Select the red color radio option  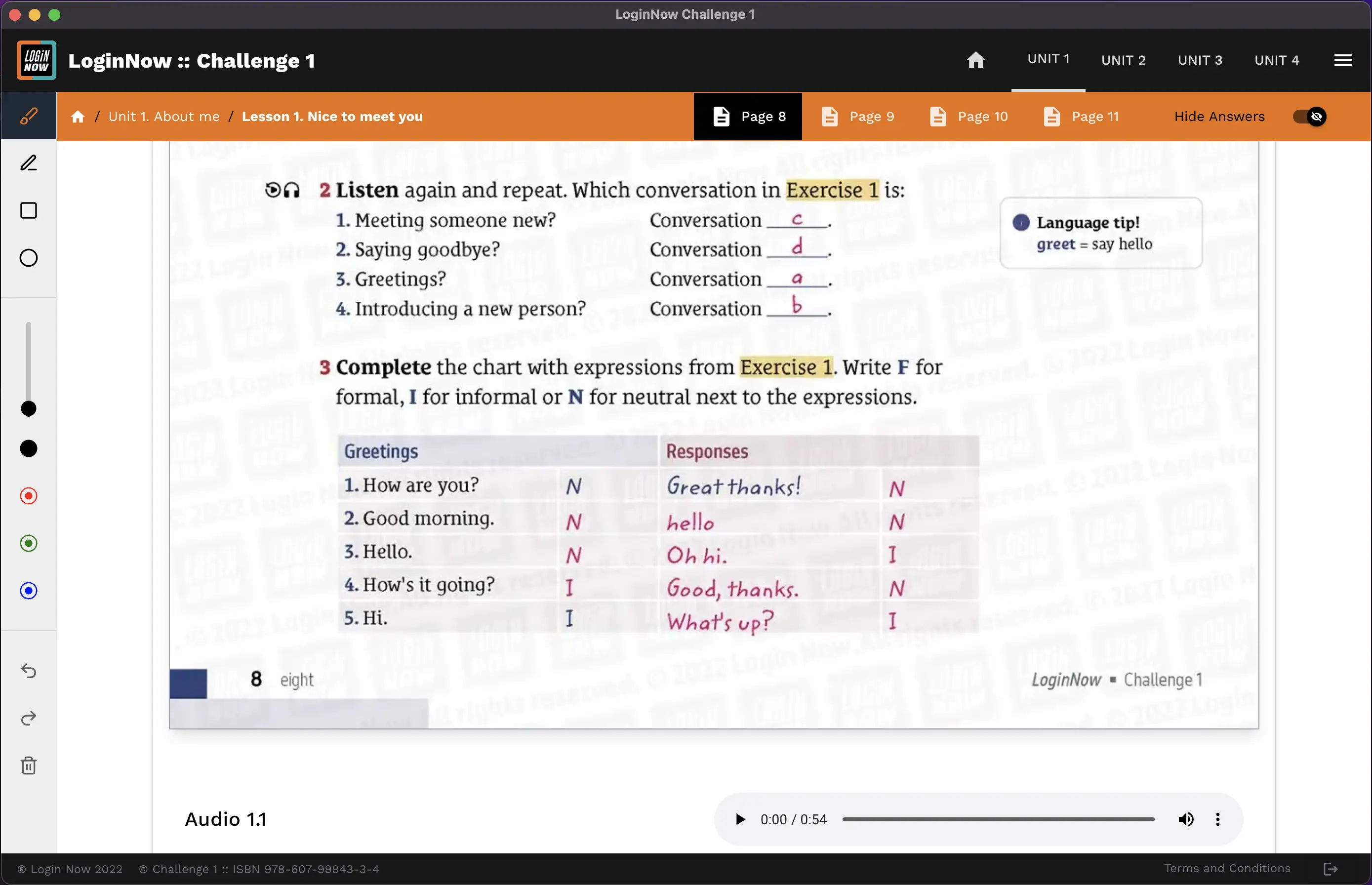pyautogui.click(x=29, y=496)
